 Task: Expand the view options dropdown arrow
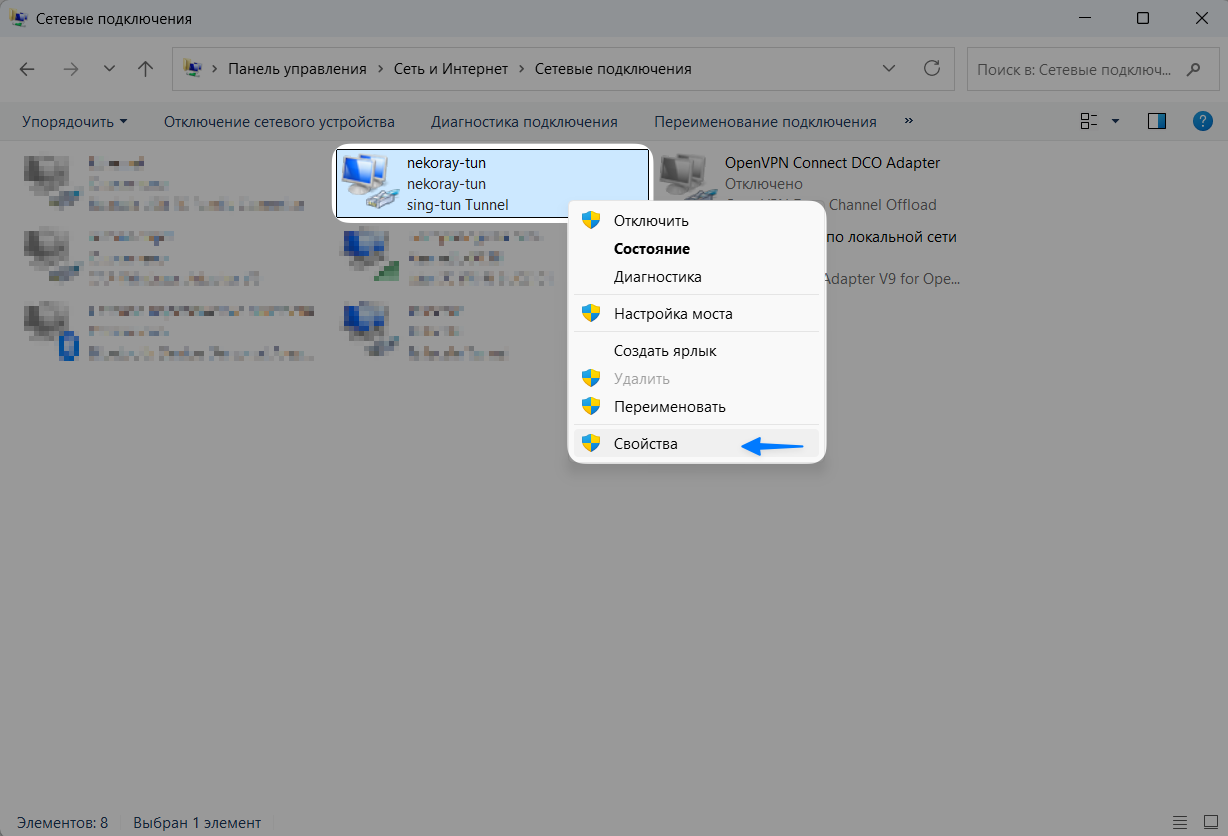(1115, 121)
